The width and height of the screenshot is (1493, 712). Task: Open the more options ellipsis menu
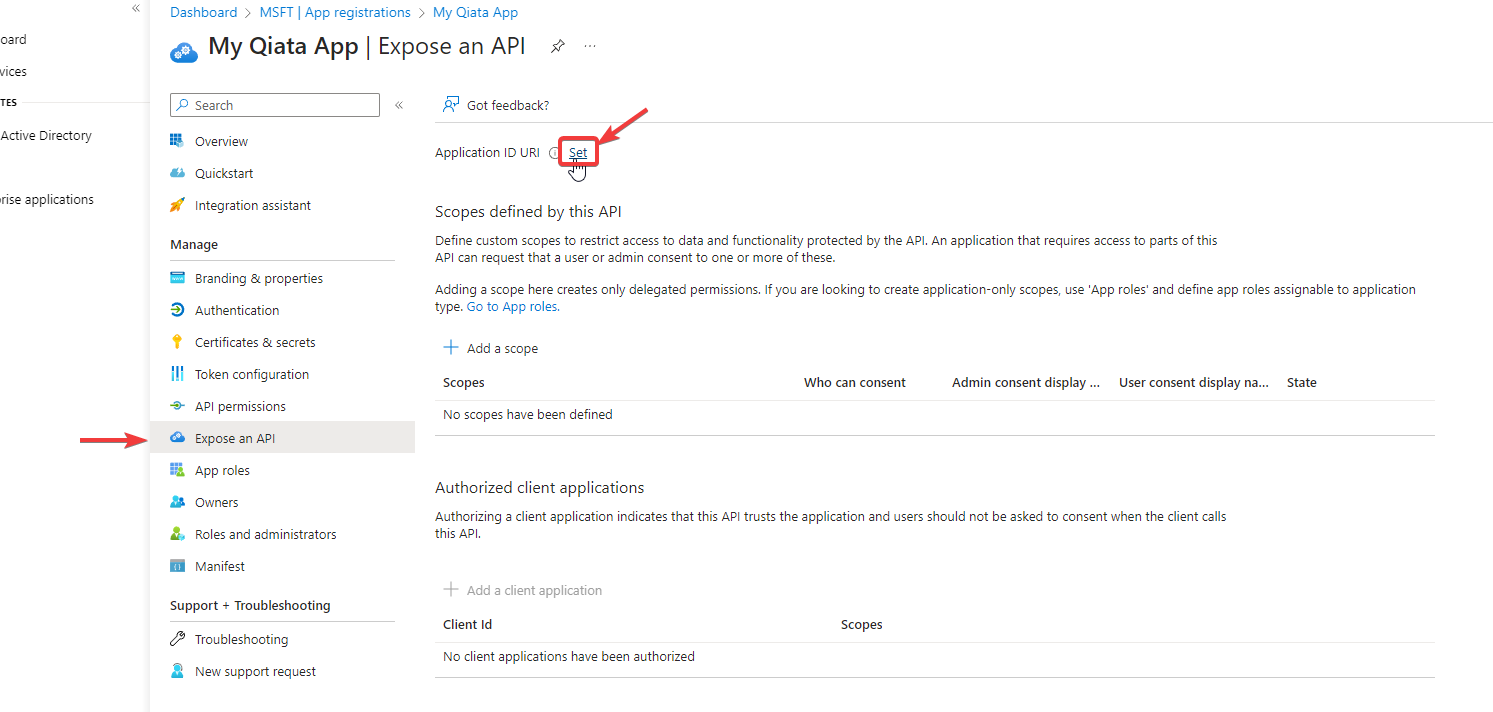589,45
